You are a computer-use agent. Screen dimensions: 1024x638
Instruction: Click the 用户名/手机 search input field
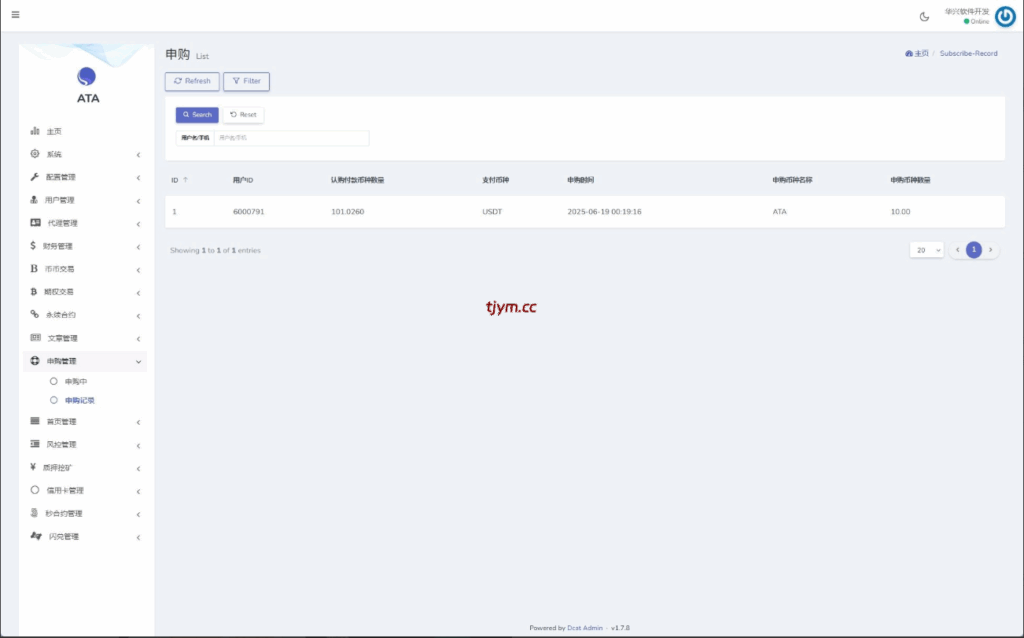(291, 138)
